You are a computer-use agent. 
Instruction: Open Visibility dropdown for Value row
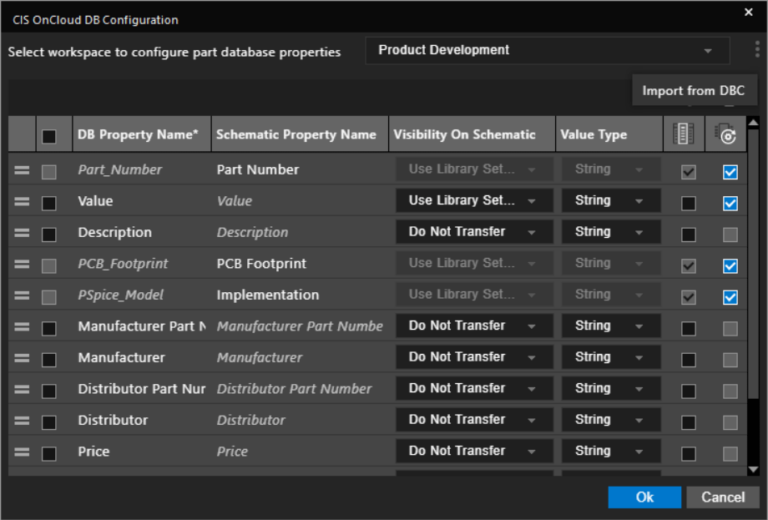click(x=474, y=201)
